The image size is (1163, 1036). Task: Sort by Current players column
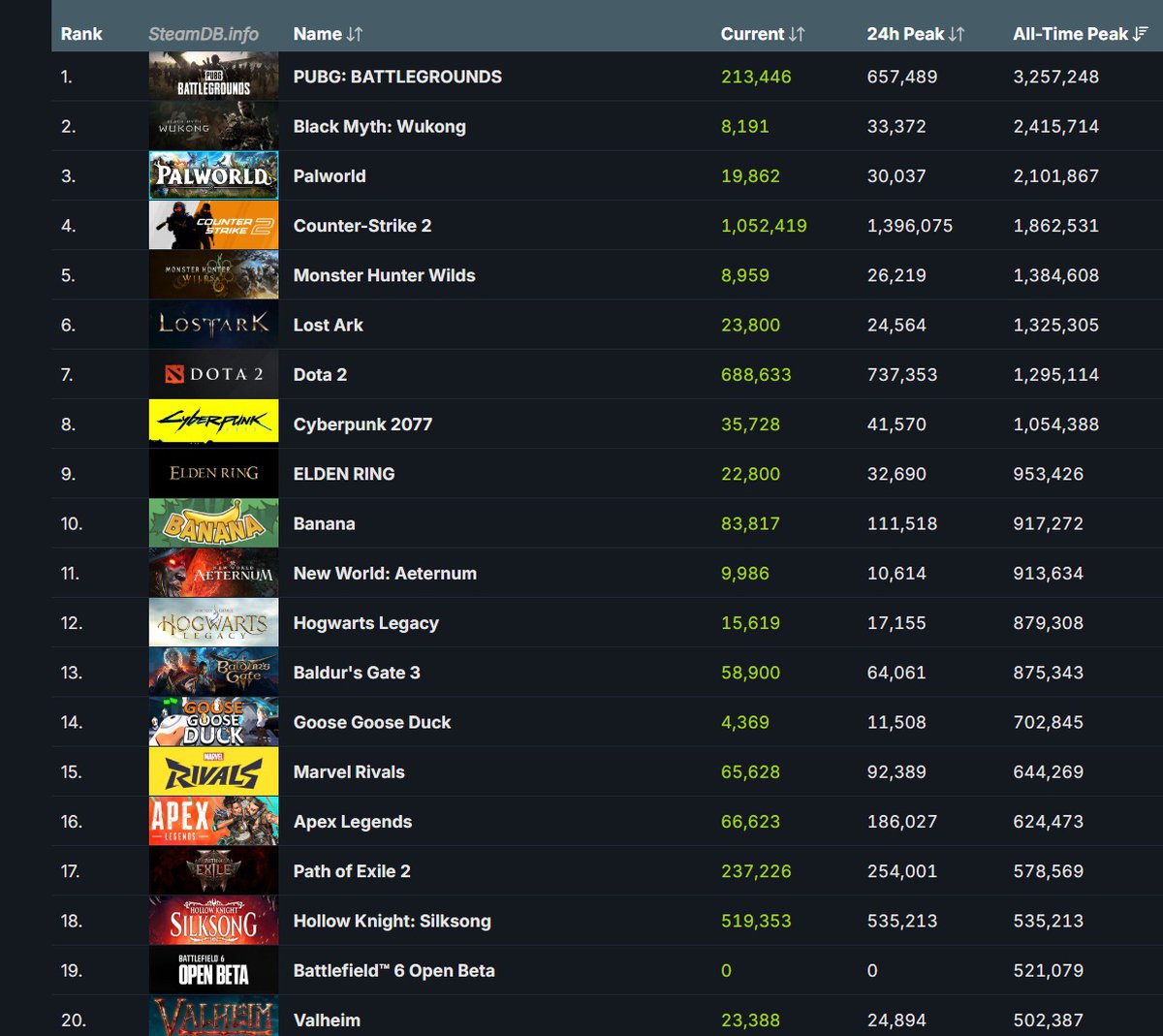(762, 34)
